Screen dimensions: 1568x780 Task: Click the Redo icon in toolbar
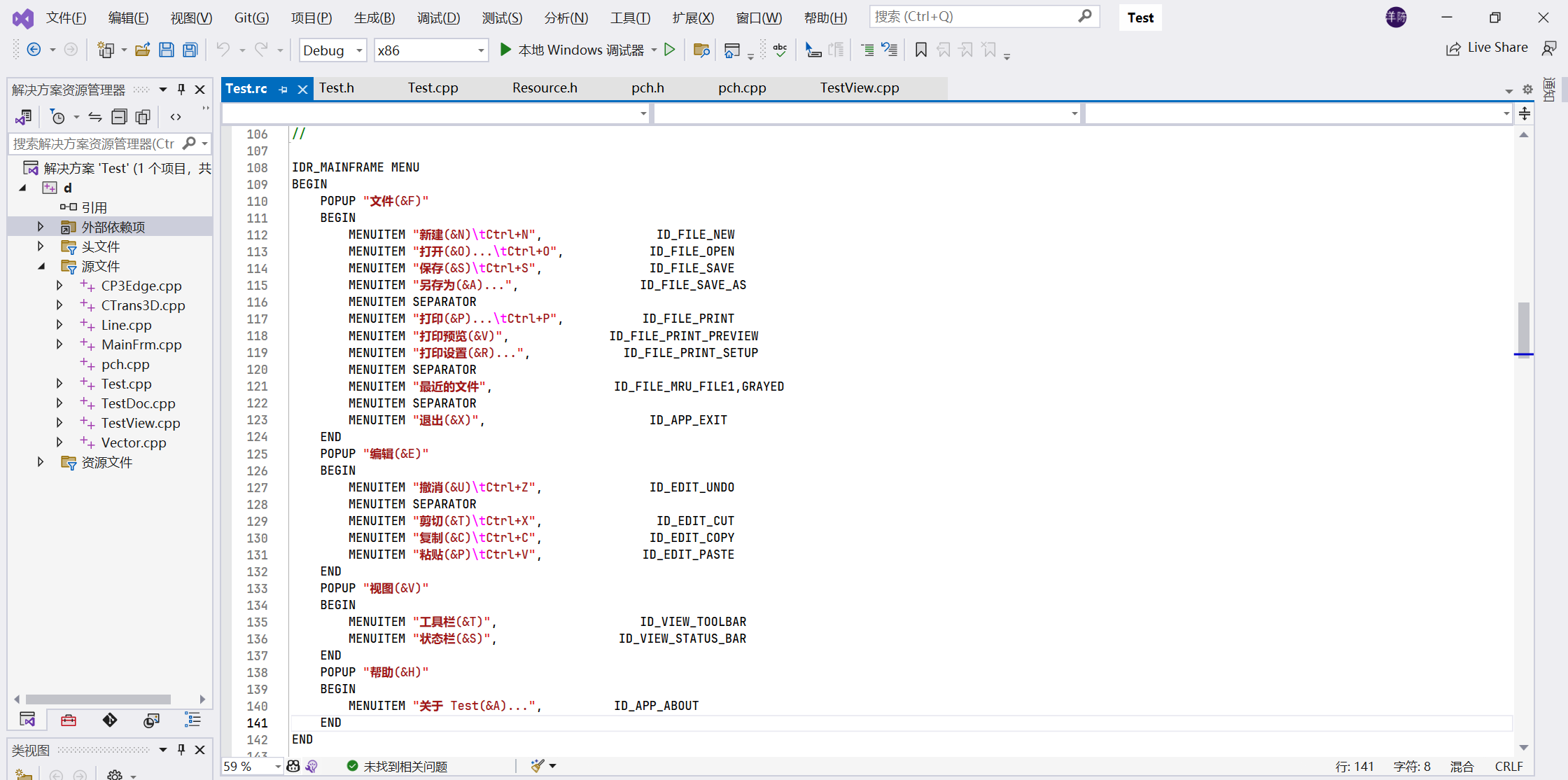point(259,48)
